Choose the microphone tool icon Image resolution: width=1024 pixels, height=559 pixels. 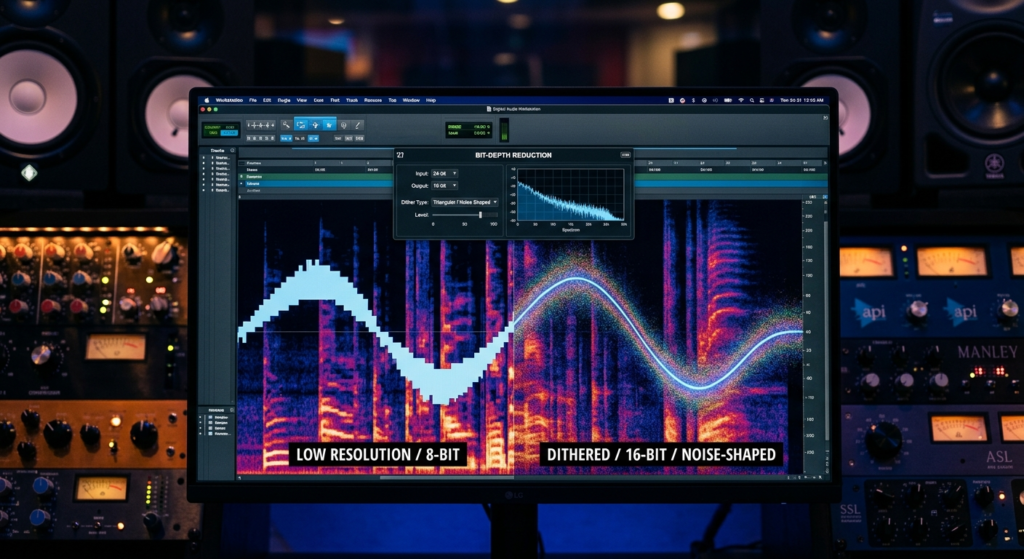pyautogui.click(x=344, y=125)
